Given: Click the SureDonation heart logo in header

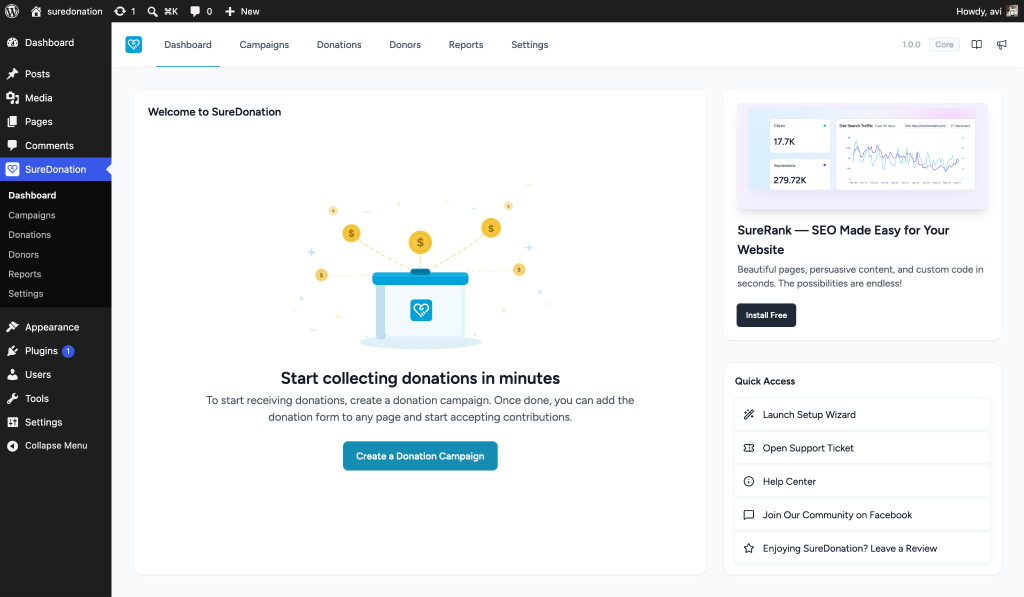Looking at the screenshot, I should coord(134,44).
